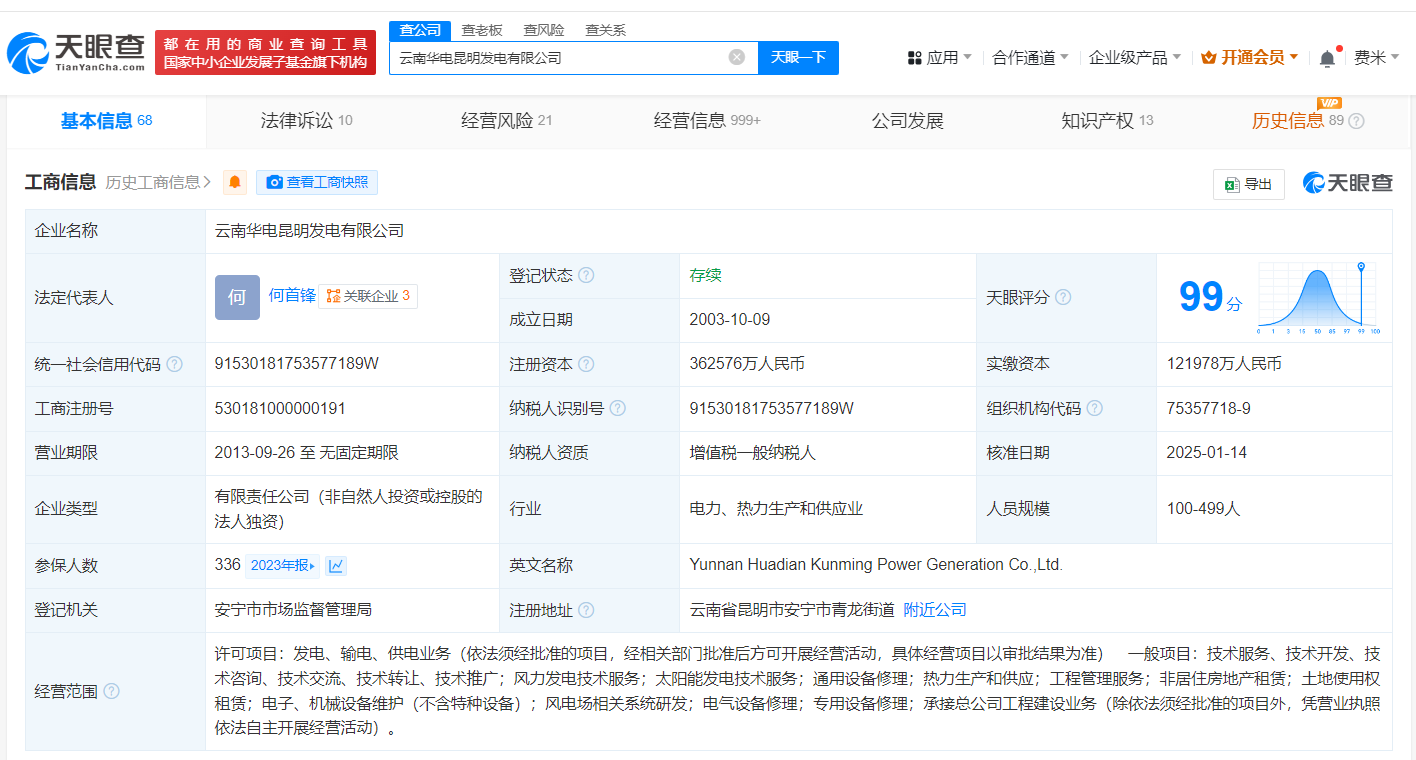Click help icon next to 天眼评分
The width and height of the screenshot is (1416, 760).
[x=1063, y=297]
